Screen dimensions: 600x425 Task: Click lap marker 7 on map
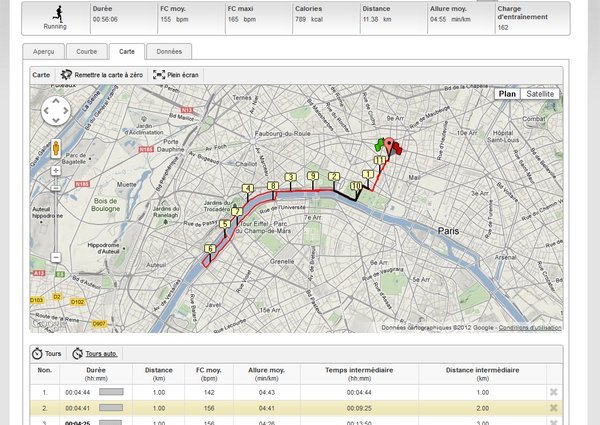coord(237,212)
